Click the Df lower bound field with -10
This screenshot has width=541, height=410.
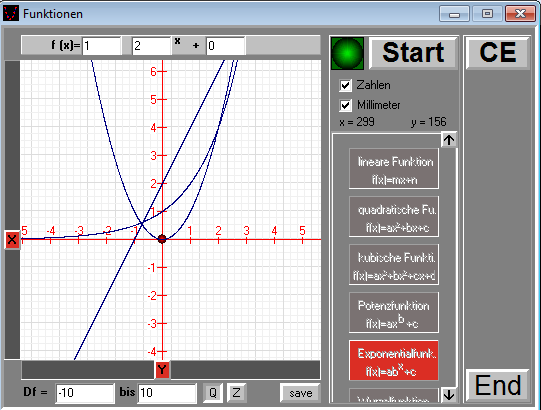pyautogui.click(x=85, y=393)
